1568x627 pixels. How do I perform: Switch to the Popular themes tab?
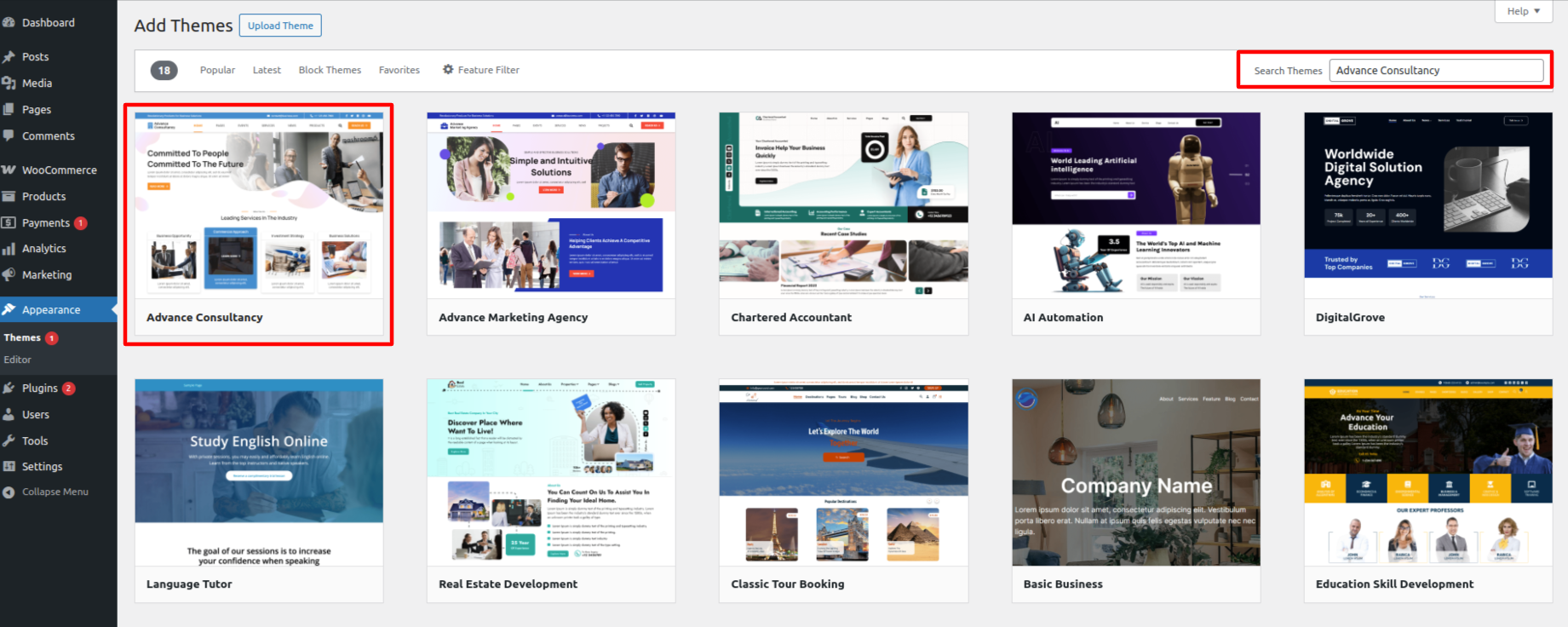217,70
